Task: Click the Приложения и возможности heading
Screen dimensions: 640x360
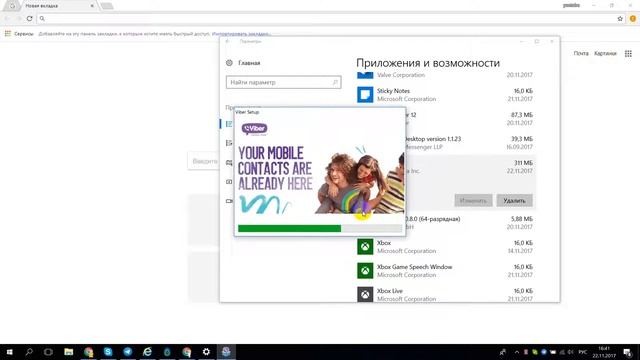Action: [x=428, y=63]
